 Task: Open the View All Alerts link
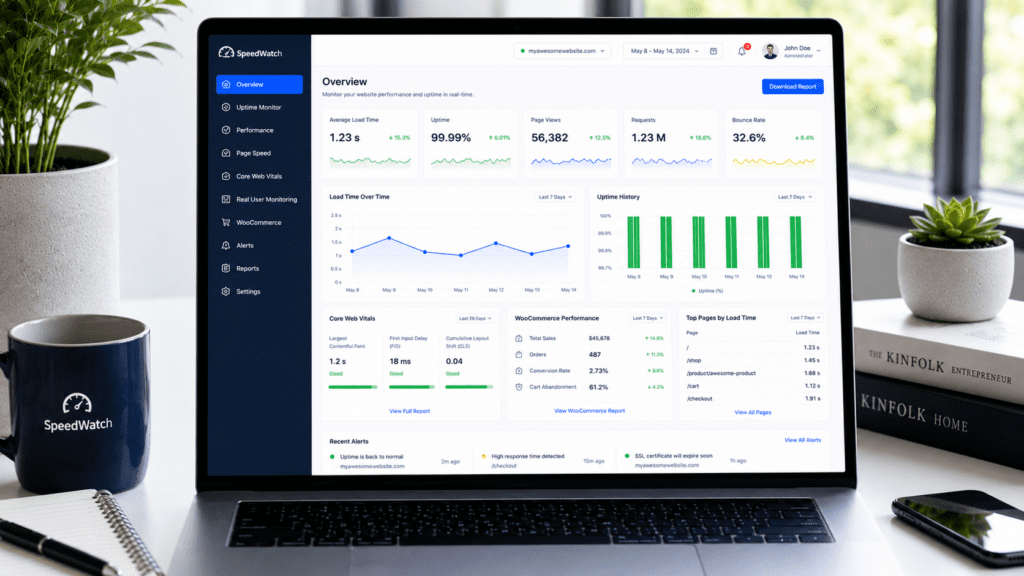[x=803, y=440]
